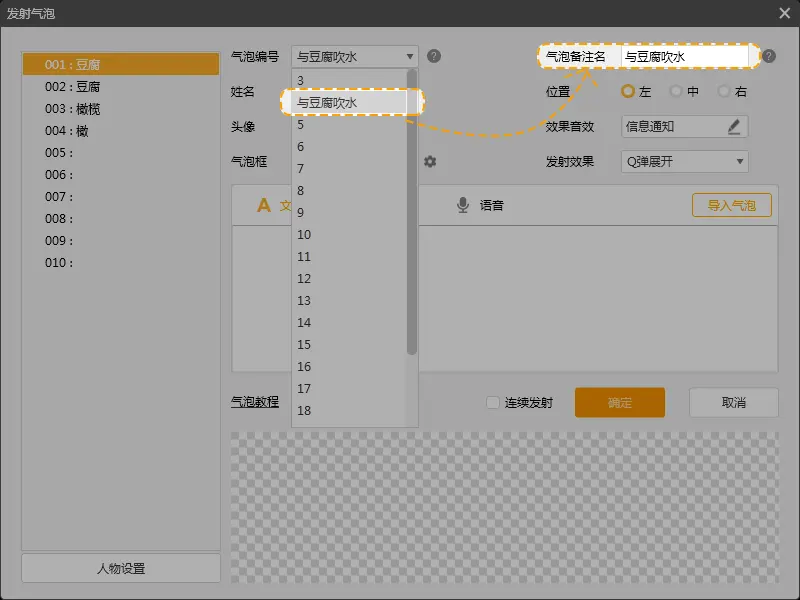Image resolution: width=800 pixels, height=600 pixels.
Task: Close the 发射气泡 dialog window
Action: point(784,12)
